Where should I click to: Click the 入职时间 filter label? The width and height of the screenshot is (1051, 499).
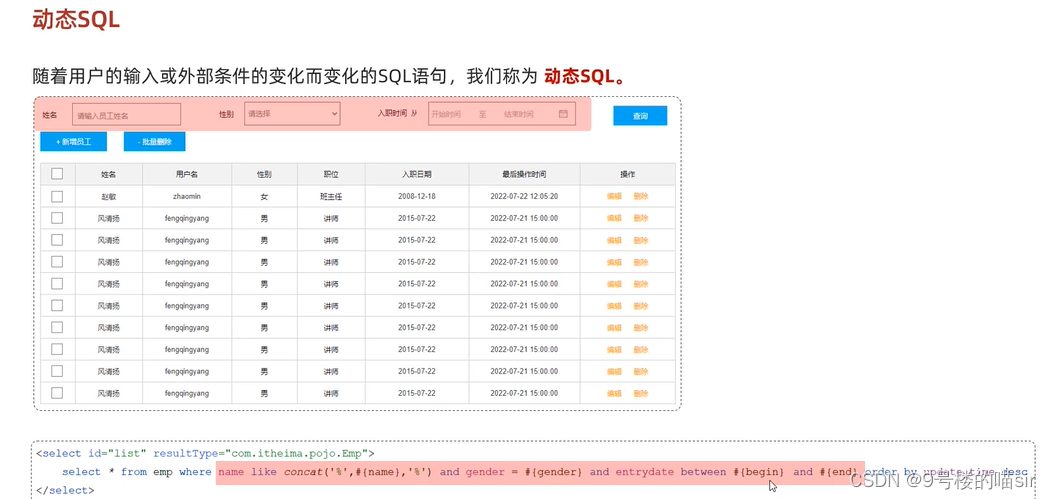(392, 114)
